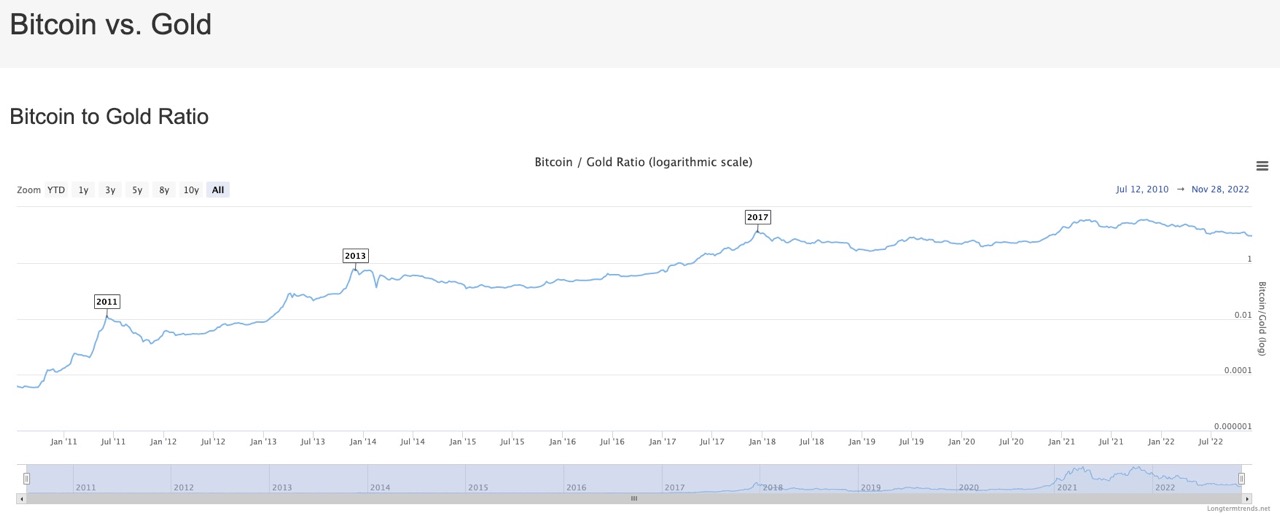1280x516 pixels.
Task: Click the Jan '18 x-axis label
Action: [x=761, y=441]
